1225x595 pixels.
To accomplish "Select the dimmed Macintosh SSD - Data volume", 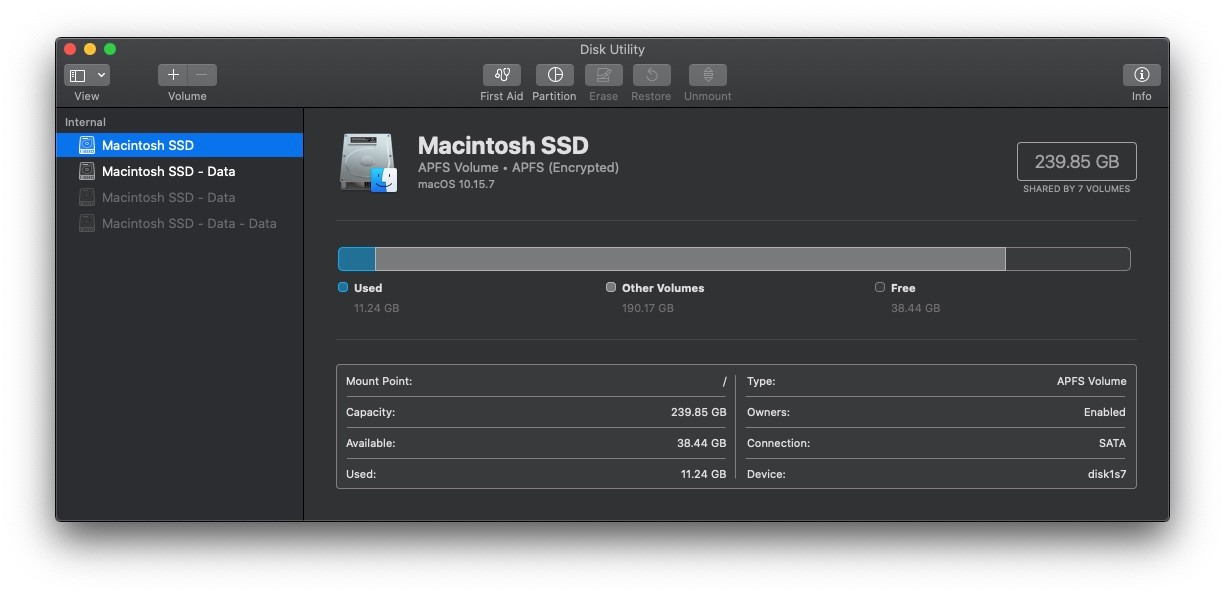I will coord(180,197).
